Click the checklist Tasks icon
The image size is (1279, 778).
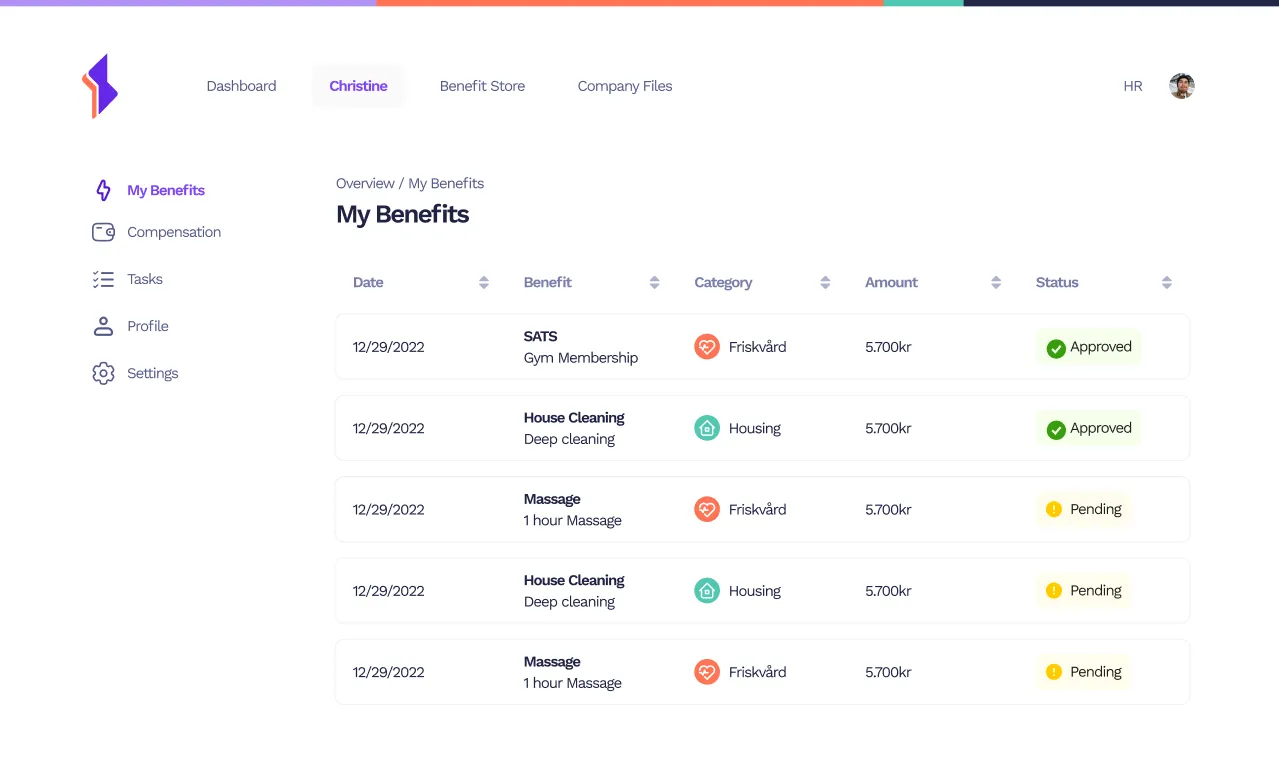[x=103, y=279]
